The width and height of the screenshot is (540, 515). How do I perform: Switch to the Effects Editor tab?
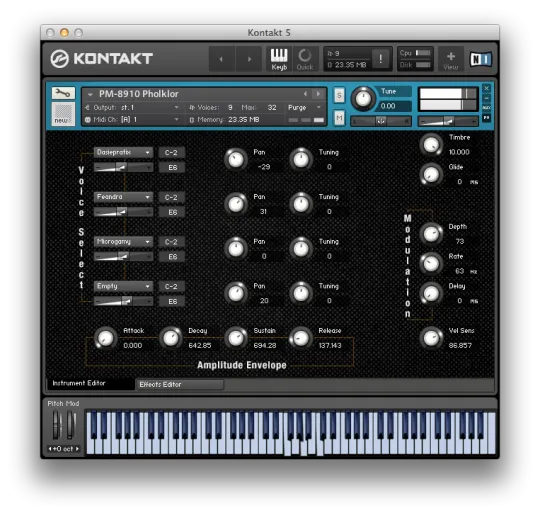click(180, 384)
